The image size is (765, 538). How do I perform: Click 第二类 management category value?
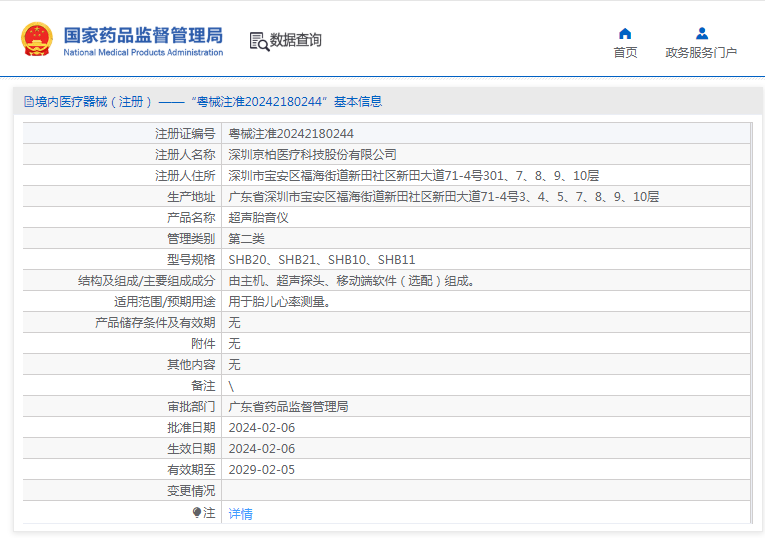[246, 239]
